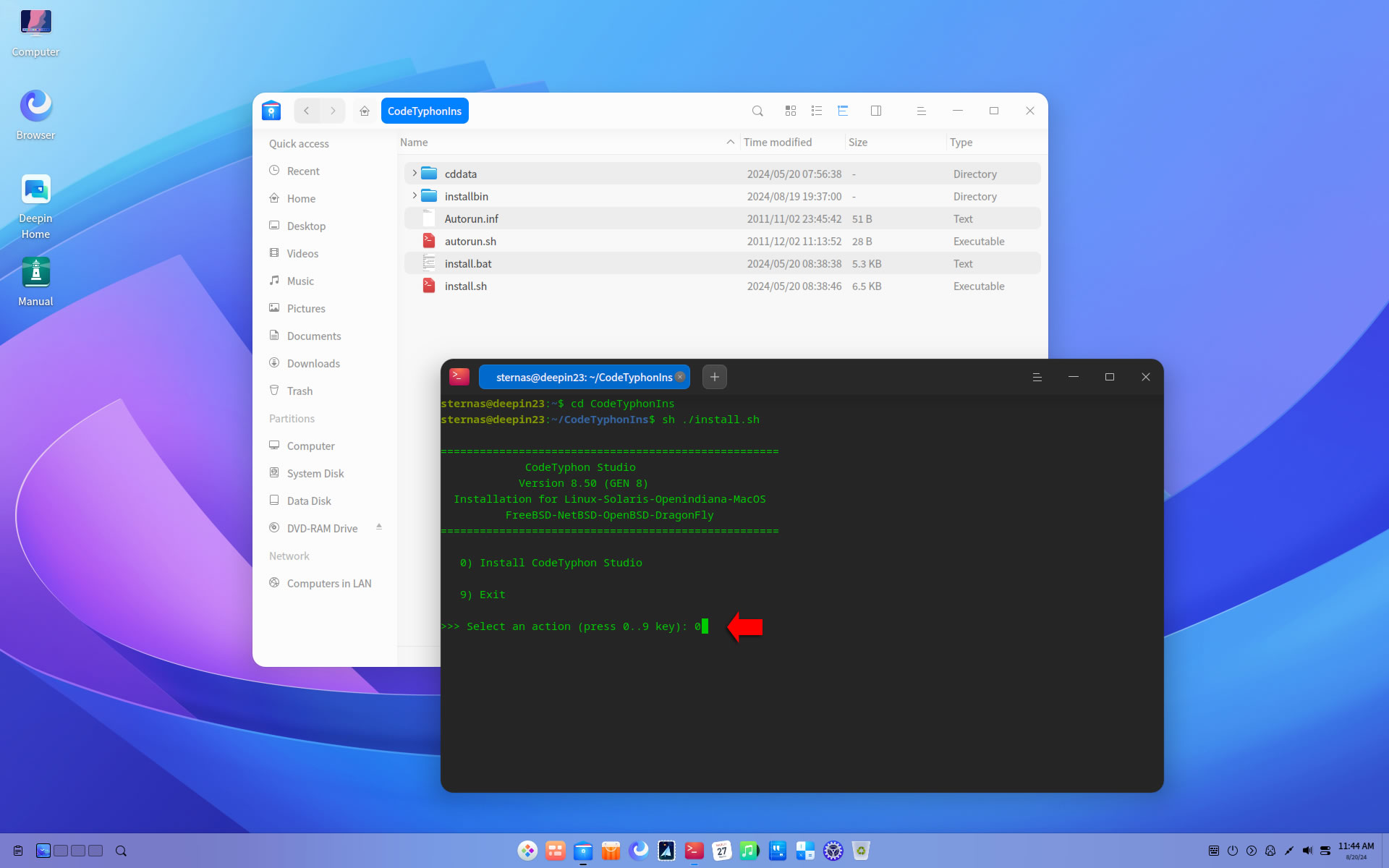Sort files by Name column
This screenshot has width=1389, height=868.
(568, 142)
